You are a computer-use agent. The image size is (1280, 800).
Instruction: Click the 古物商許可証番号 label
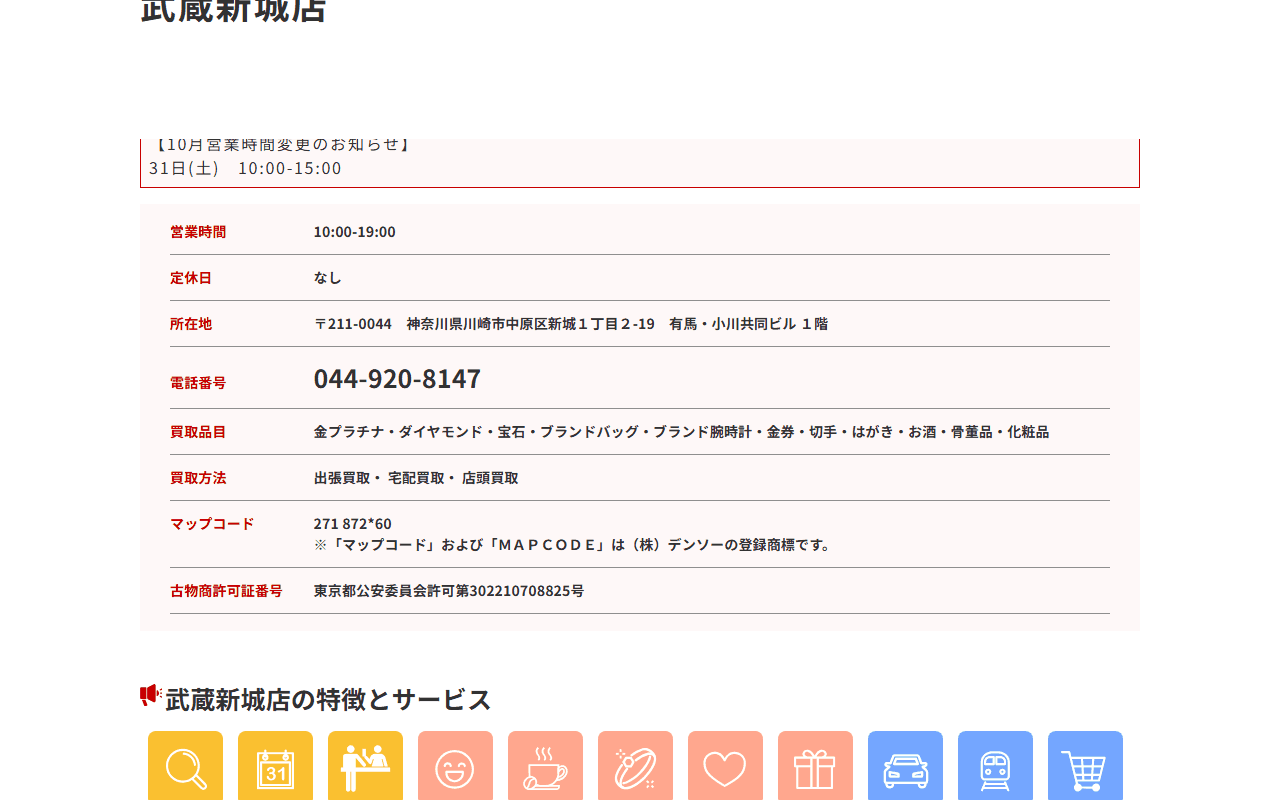click(226, 591)
